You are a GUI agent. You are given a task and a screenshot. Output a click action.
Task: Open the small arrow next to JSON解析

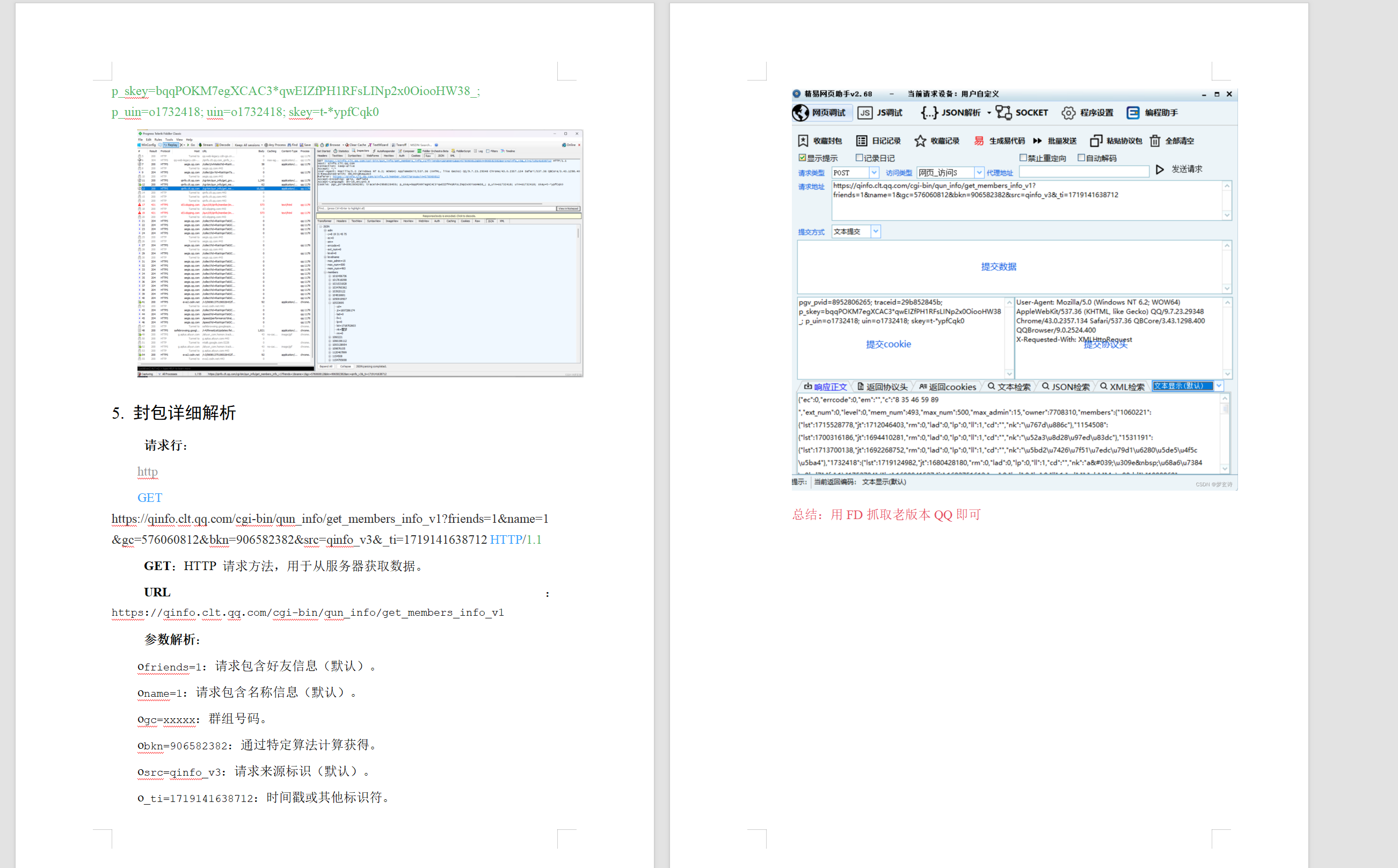coord(989,113)
